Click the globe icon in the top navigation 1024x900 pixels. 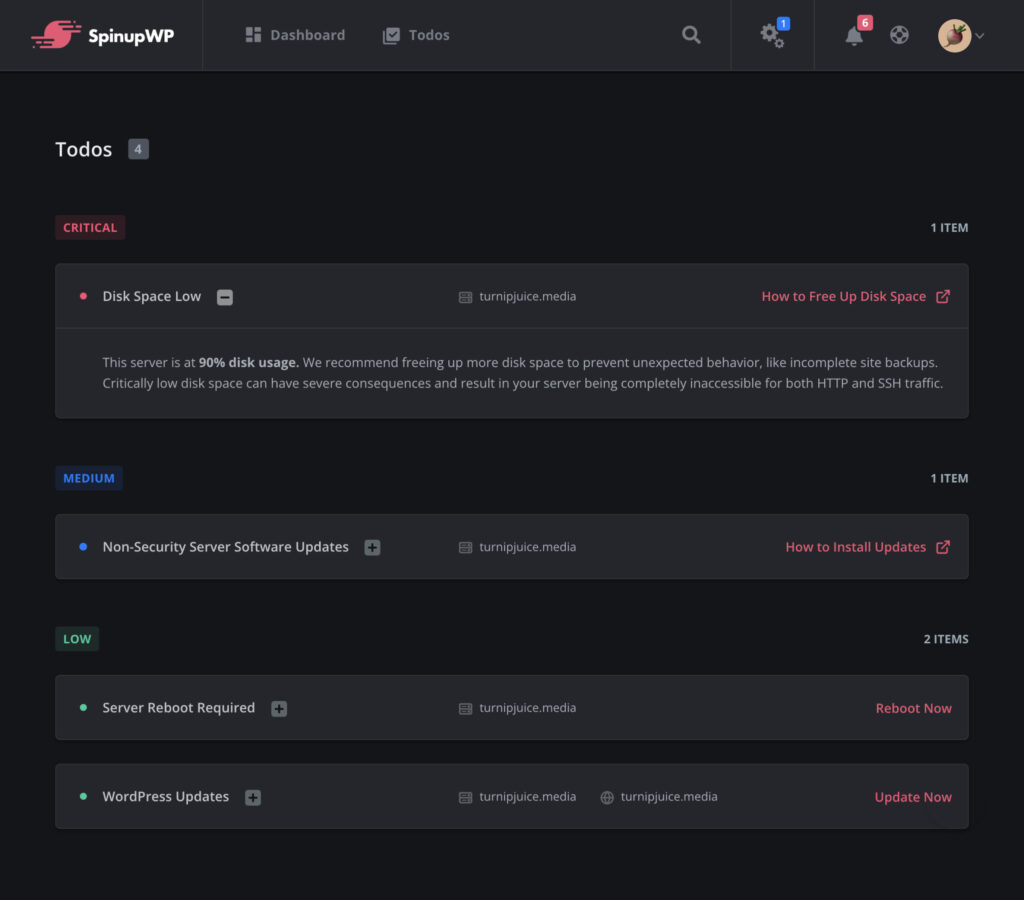[899, 34]
